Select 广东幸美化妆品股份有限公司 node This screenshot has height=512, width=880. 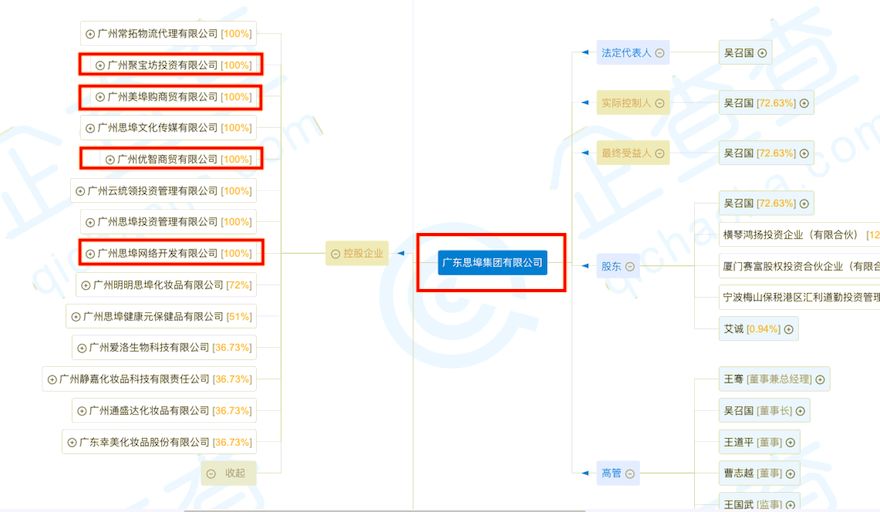(x=159, y=442)
